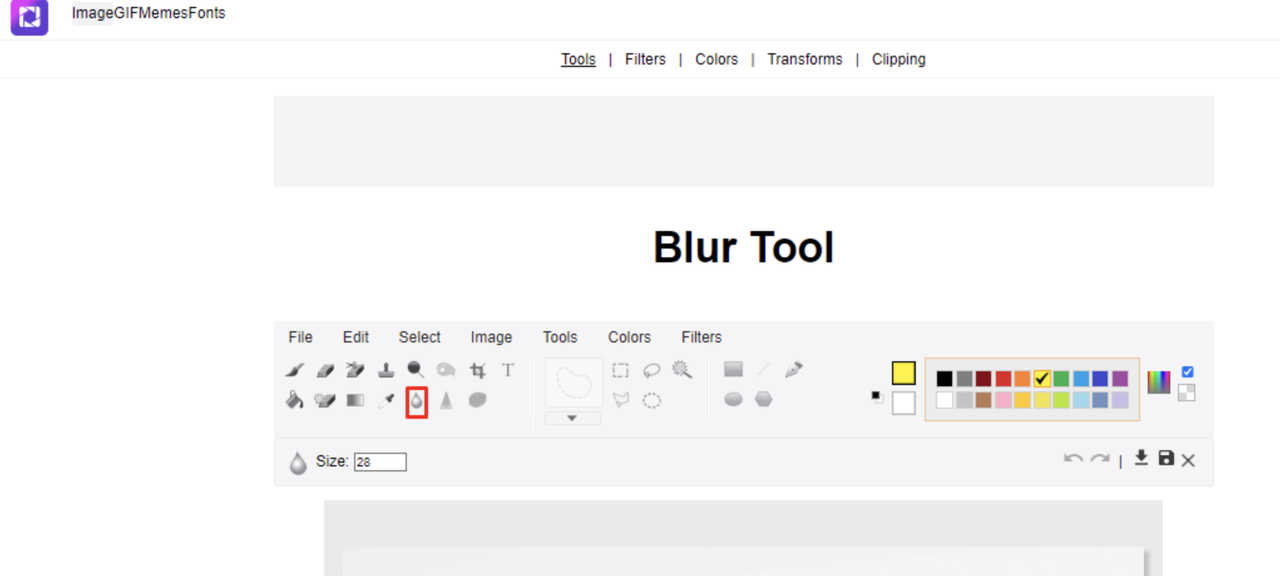Choose the Pen nib tool
This screenshot has width=1280, height=576.
point(794,370)
